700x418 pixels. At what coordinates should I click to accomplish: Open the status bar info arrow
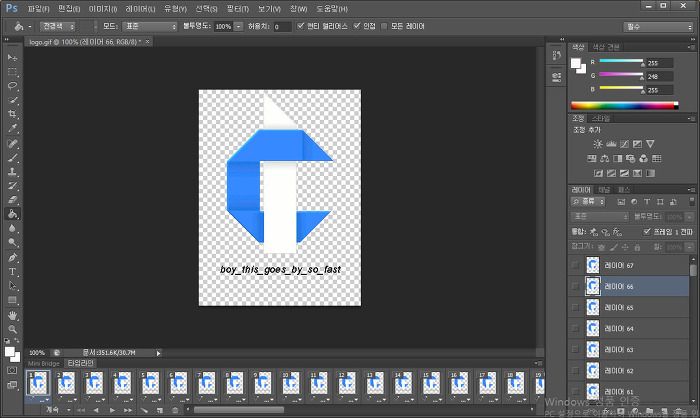[x=158, y=353]
